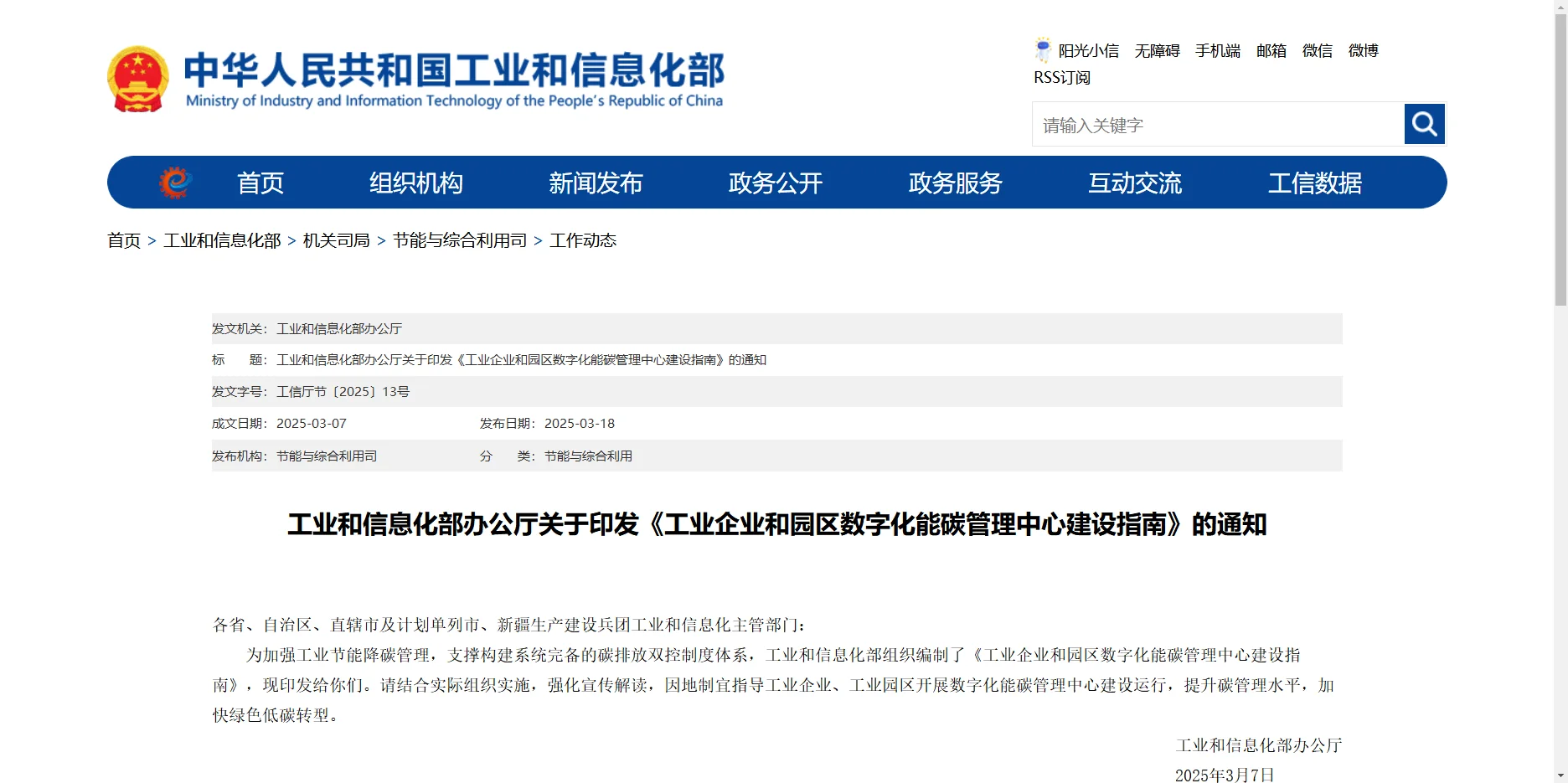The width and height of the screenshot is (1568, 783).
Task: Open 邮箱 (Mail) service
Action: point(1270,51)
